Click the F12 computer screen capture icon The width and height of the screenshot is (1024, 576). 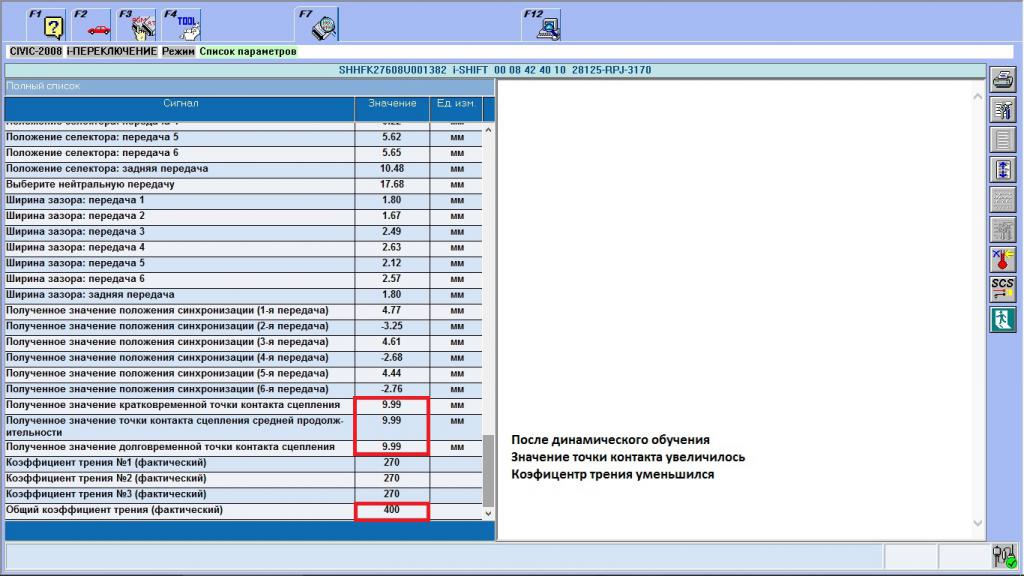546,25
